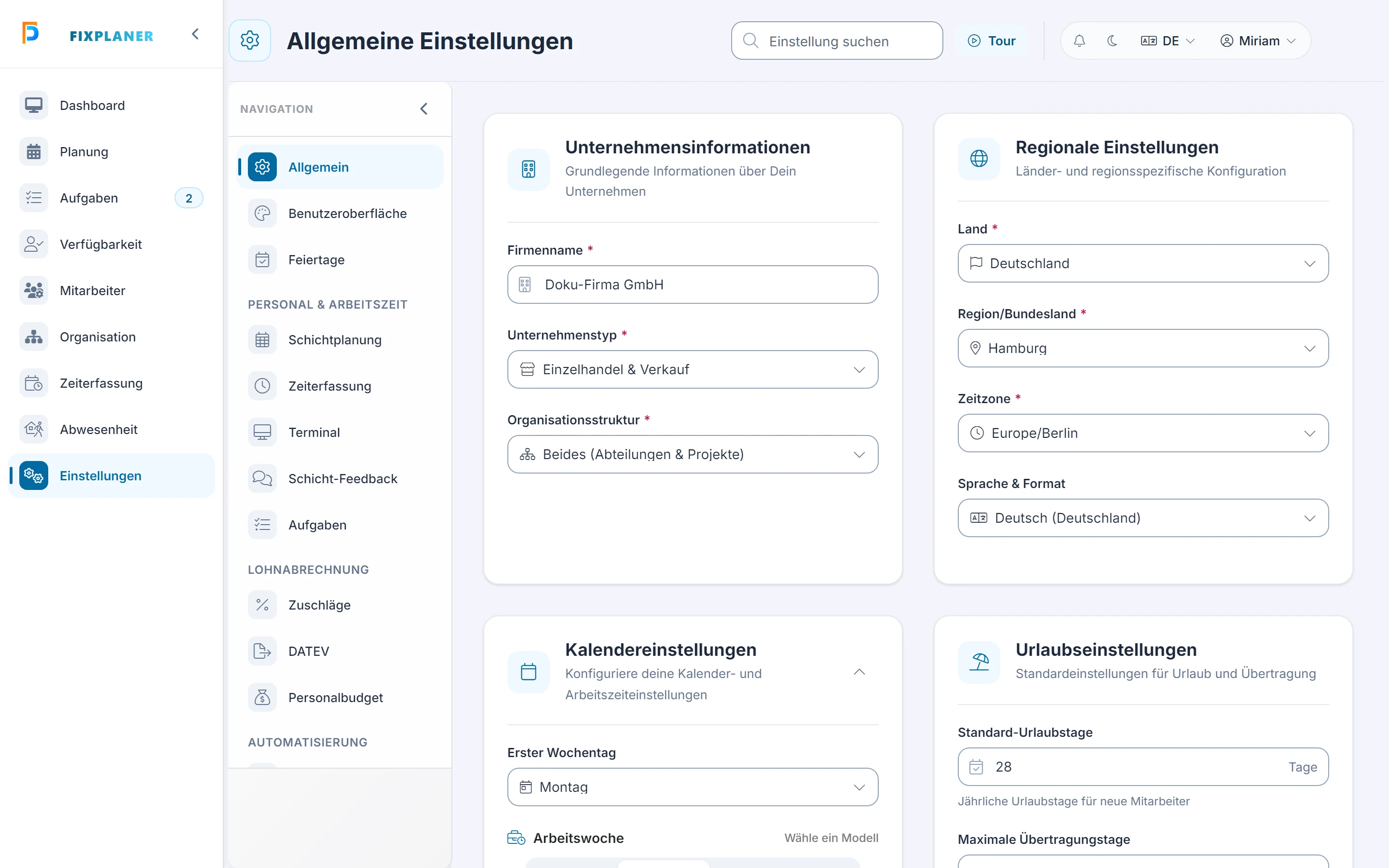The width and height of the screenshot is (1389, 868).
Task: Click the gear icon beside Allgemeine Einstellungen
Action: click(250, 40)
